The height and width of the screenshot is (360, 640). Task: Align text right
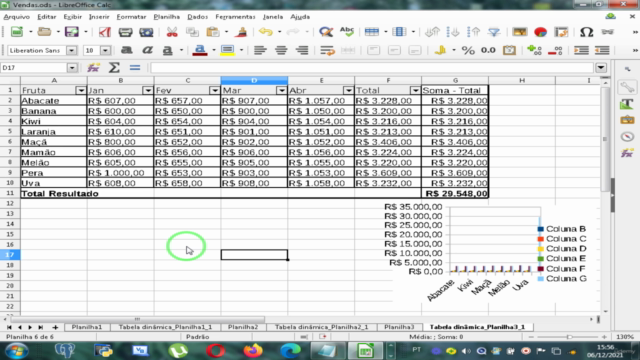pyautogui.click(x=302, y=50)
